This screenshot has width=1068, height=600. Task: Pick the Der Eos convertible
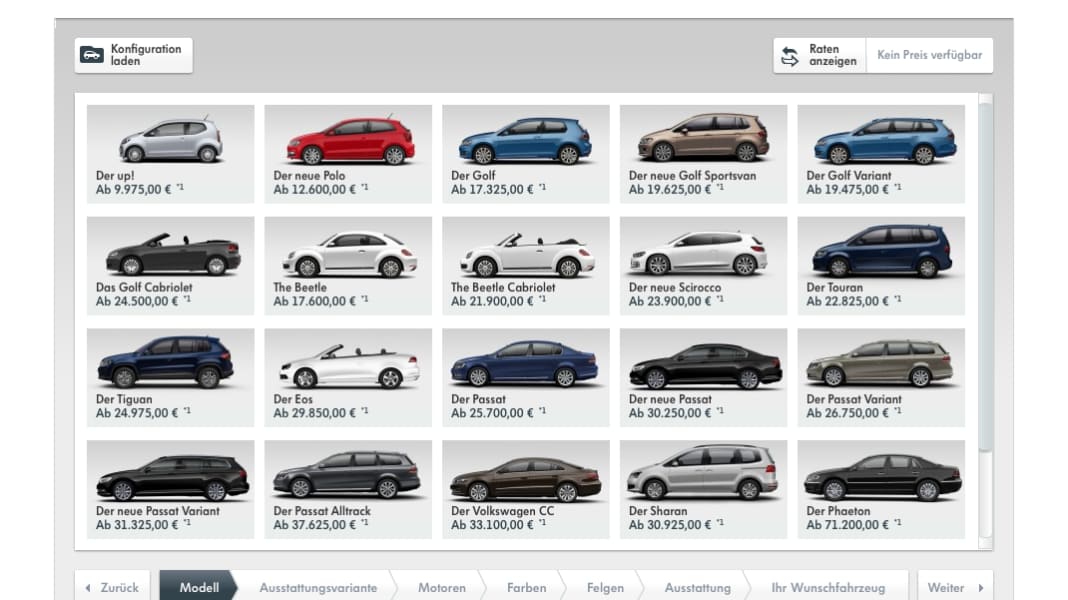pos(348,377)
